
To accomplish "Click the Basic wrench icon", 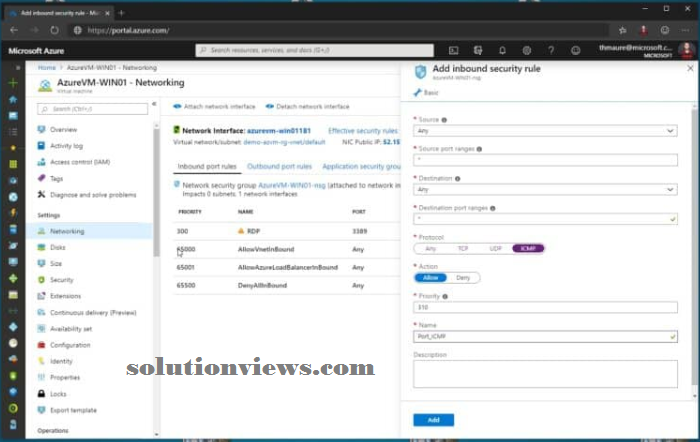I will pos(417,92).
